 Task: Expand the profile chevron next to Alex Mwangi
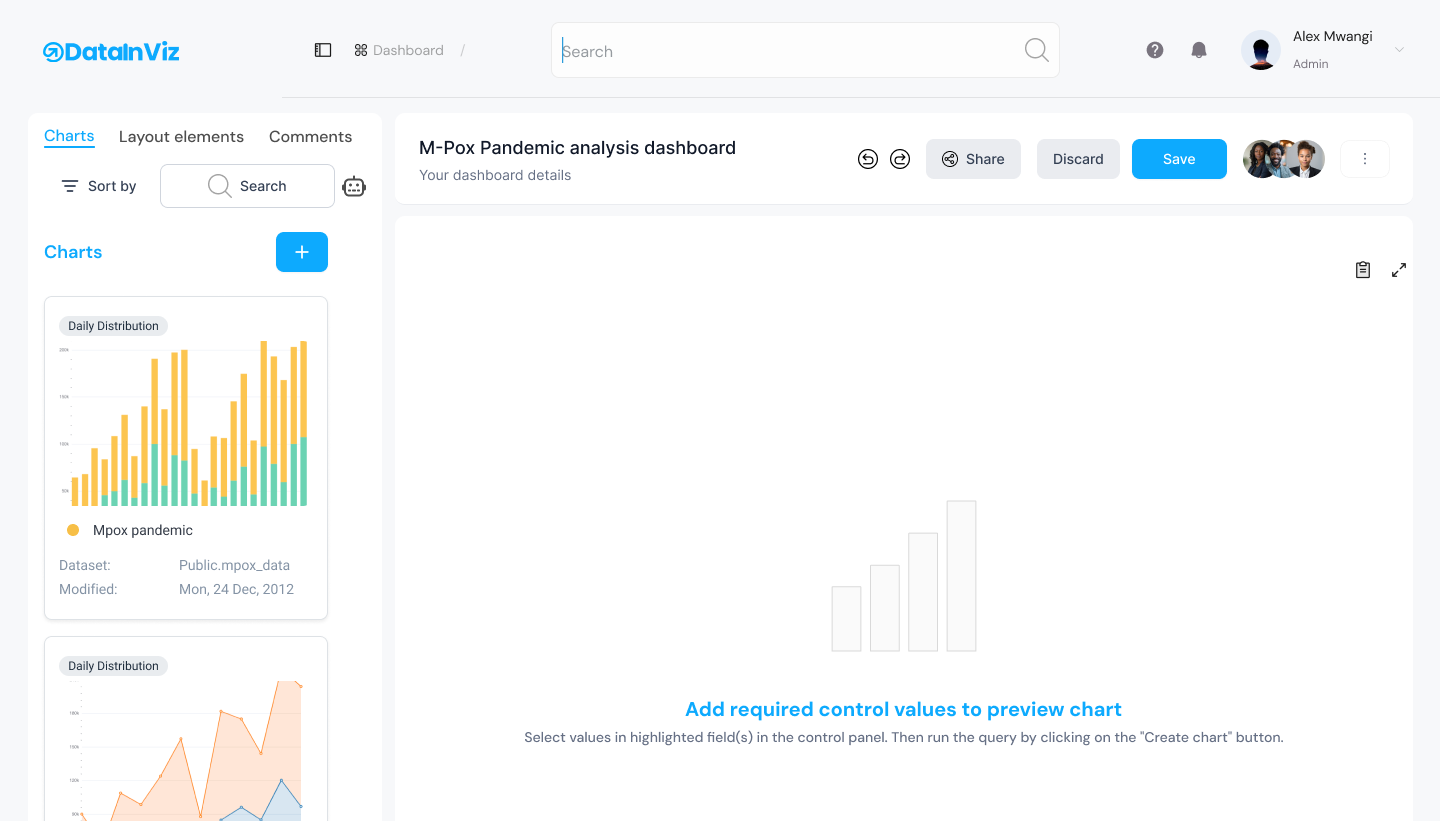(x=1399, y=49)
